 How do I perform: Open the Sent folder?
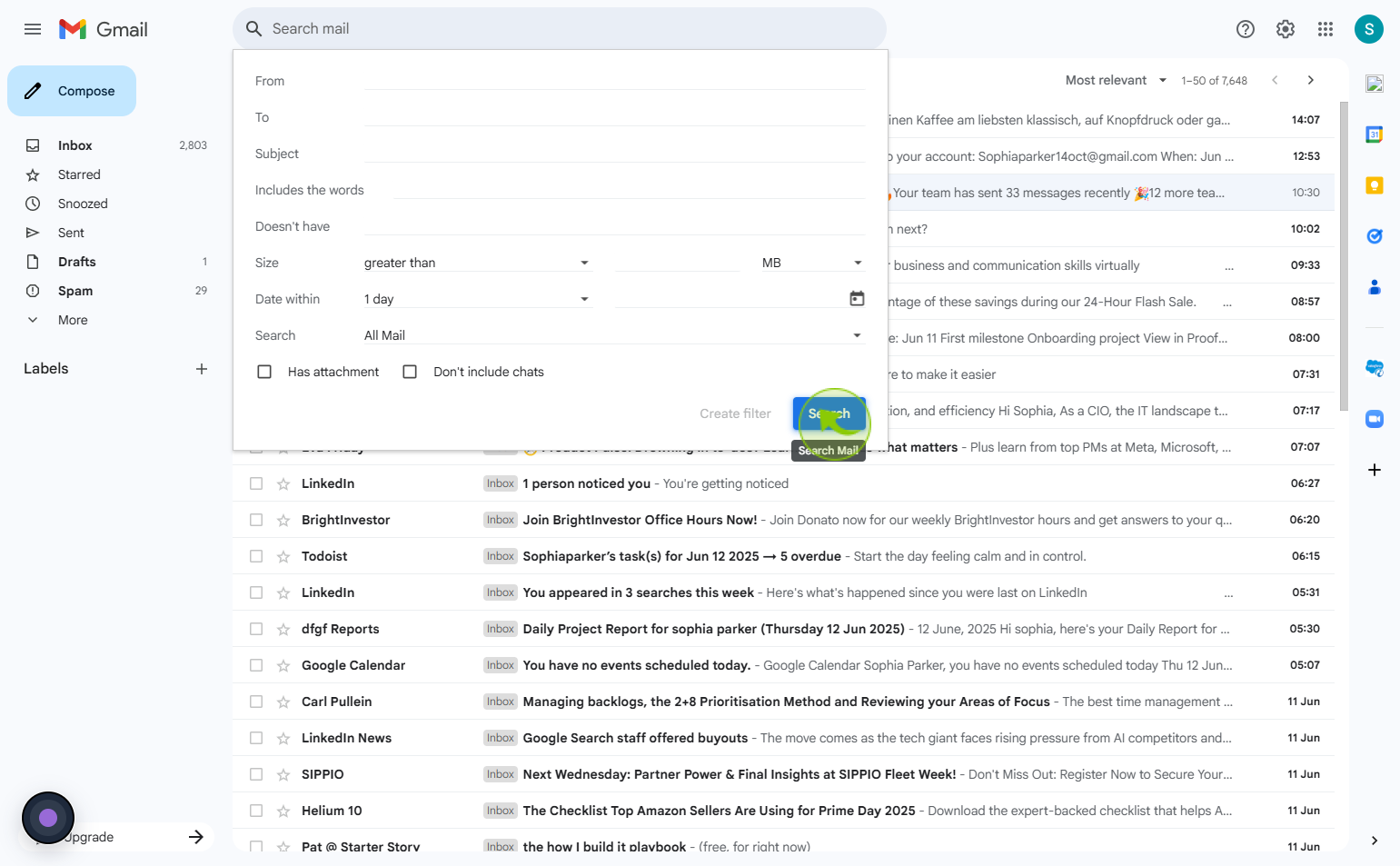coord(71,233)
